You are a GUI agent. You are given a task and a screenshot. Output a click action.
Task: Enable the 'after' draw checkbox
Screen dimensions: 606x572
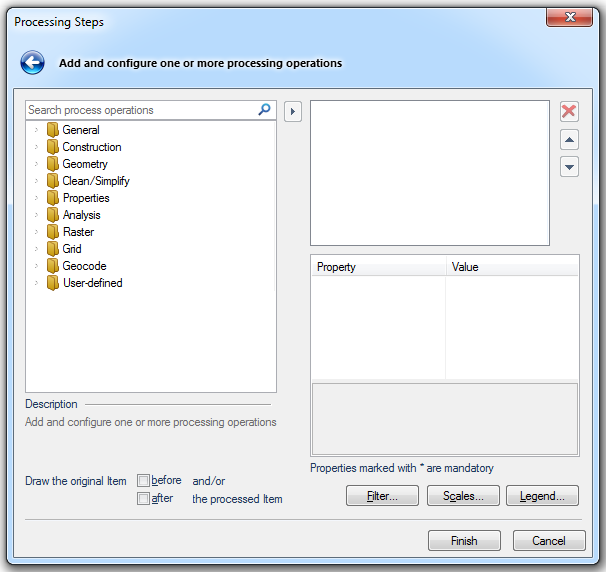[144, 499]
